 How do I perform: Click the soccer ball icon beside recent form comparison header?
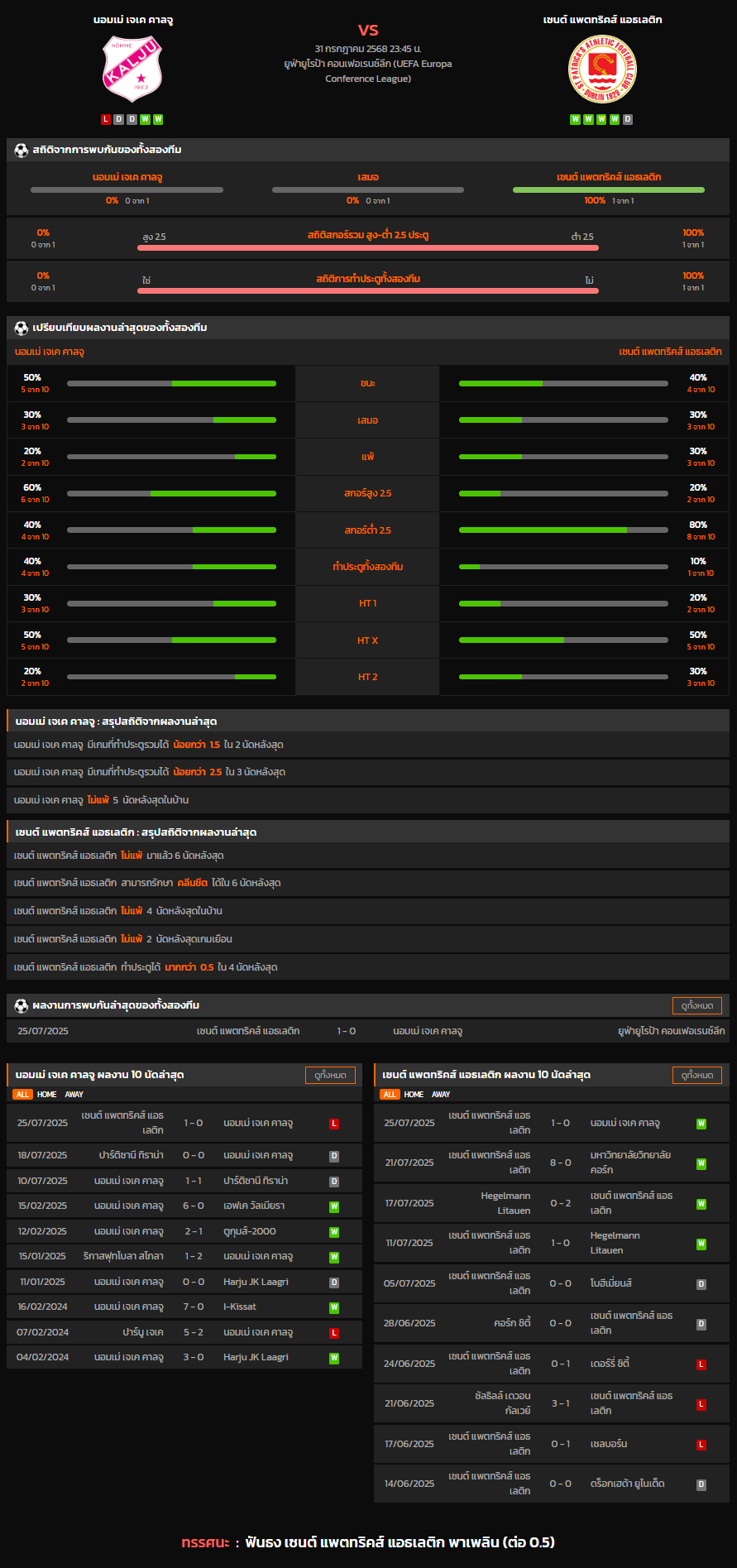point(22,328)
